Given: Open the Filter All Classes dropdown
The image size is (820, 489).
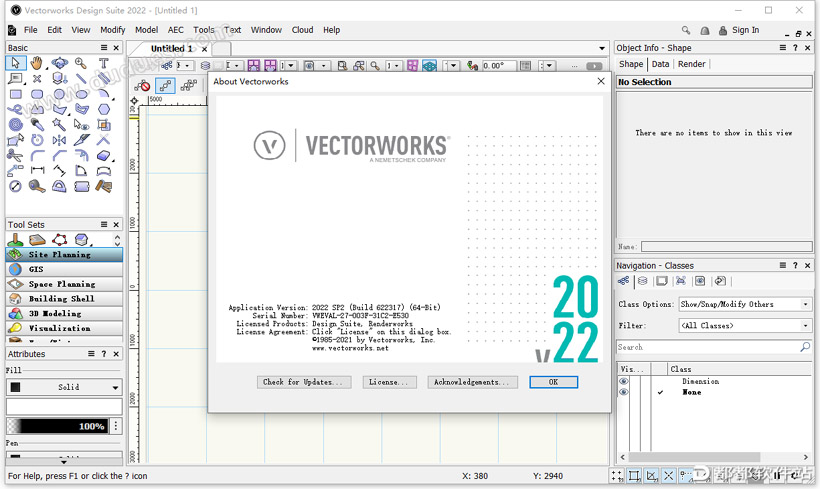Looking at the screenshot, I should [745, 325].
